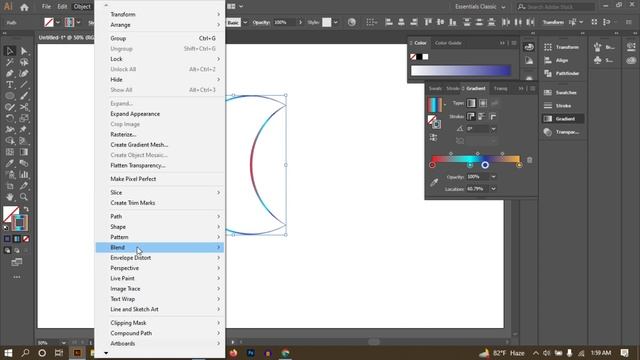Select the Paintbrush tool

point(24,96)
